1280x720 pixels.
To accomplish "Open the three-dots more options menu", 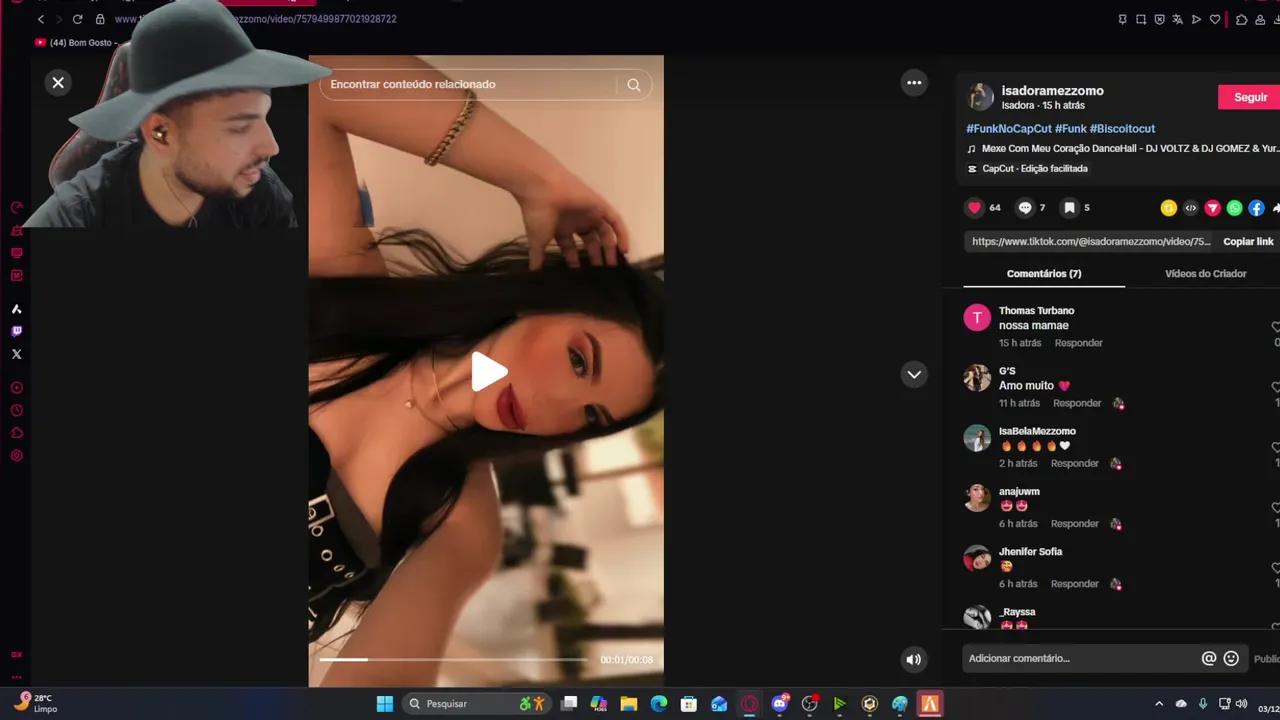I will pos(914,83).
